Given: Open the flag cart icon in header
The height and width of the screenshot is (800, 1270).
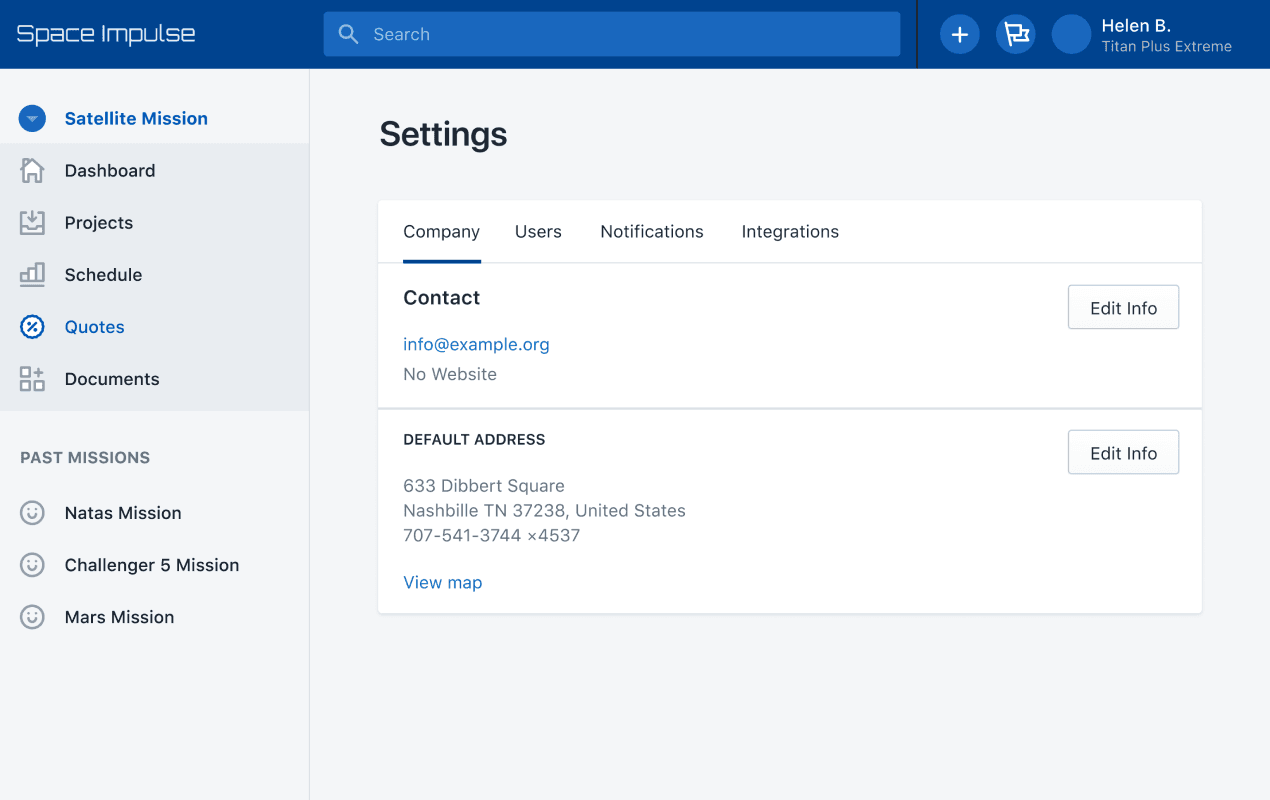Looking at the screenshot, I should pyautogui.click(x=1016, y=35).
